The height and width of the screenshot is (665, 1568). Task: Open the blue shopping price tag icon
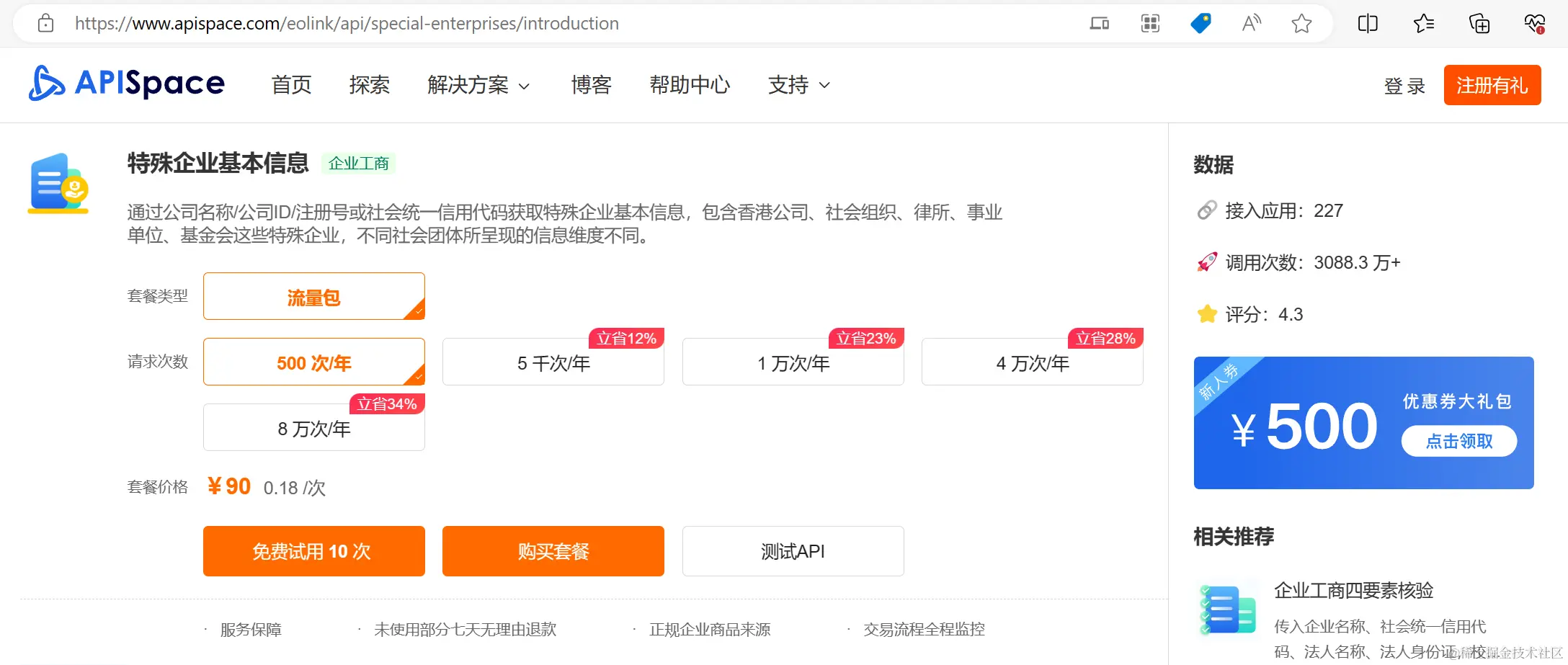tap(1200, 24)
